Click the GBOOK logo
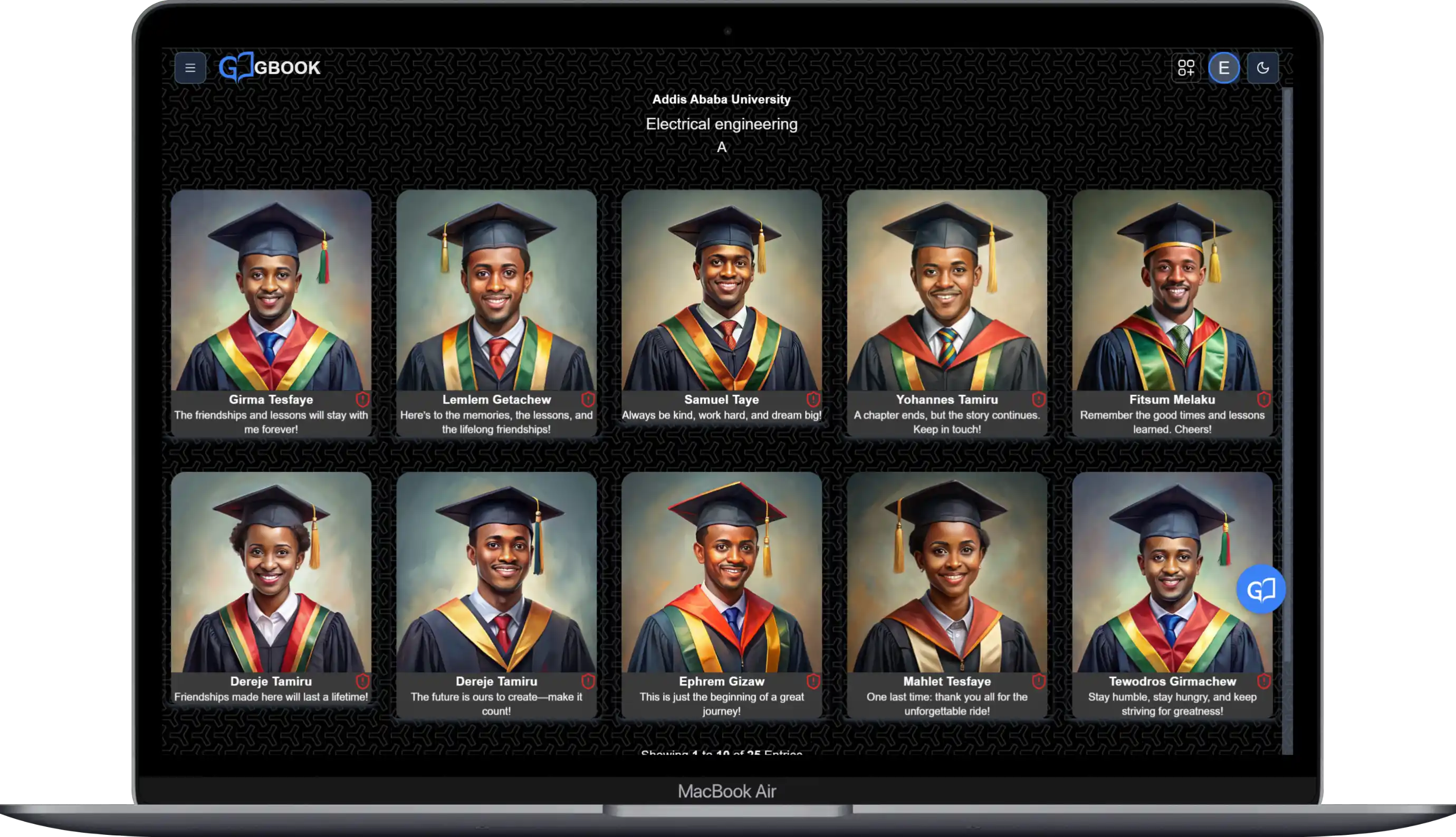The height and width of the screenshot is (837, 1456). tap(270, 68)
